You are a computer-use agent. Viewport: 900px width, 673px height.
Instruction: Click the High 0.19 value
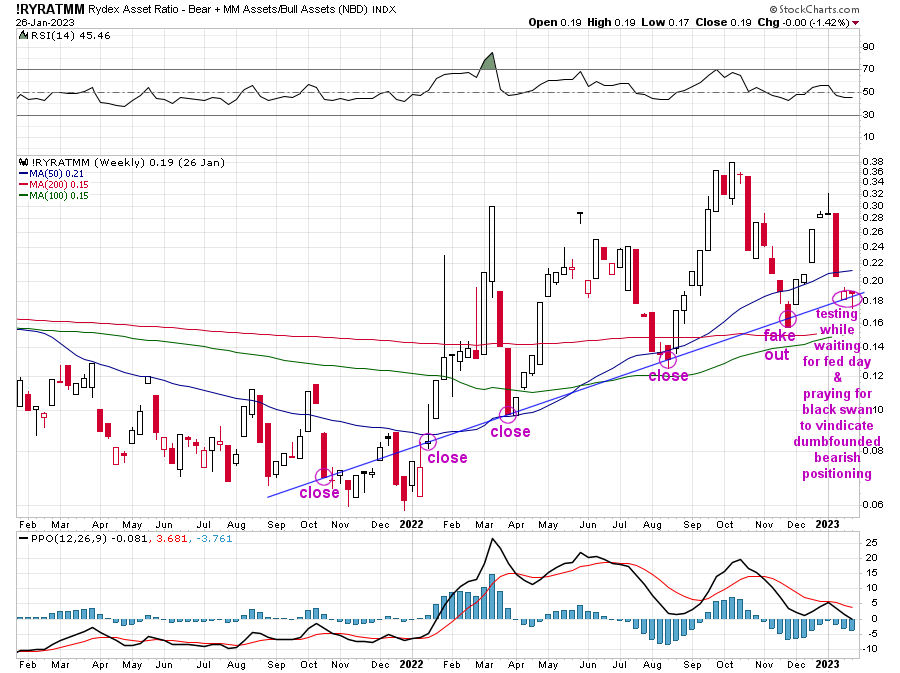[x=611, y=22]
